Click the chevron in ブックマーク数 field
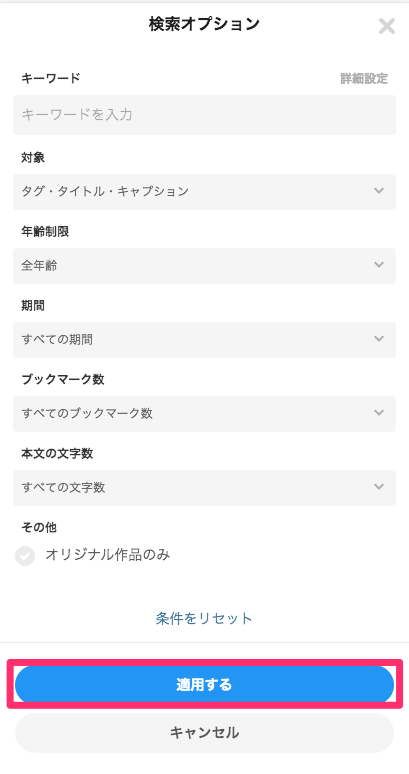Screen dimensions: 409x774 tap(379, 413)
